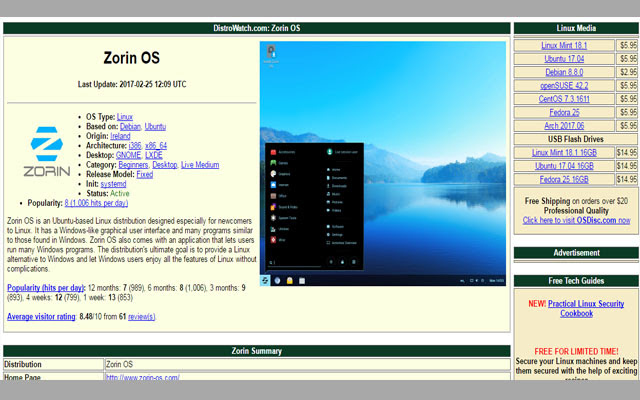This screenshot has height=400, width=640.
Task: Open Practical Linux Security Cookbook link
Action: (586, 309)
